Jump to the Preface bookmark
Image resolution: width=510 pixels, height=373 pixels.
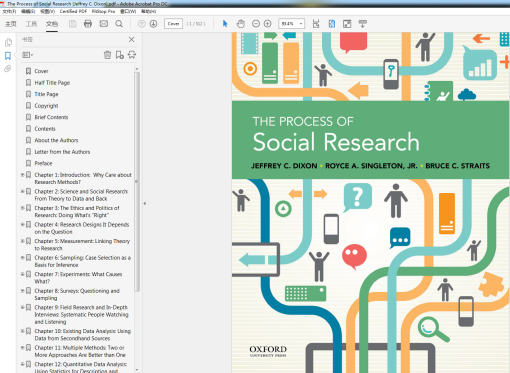pyautogui.click(x=43, y=163)
